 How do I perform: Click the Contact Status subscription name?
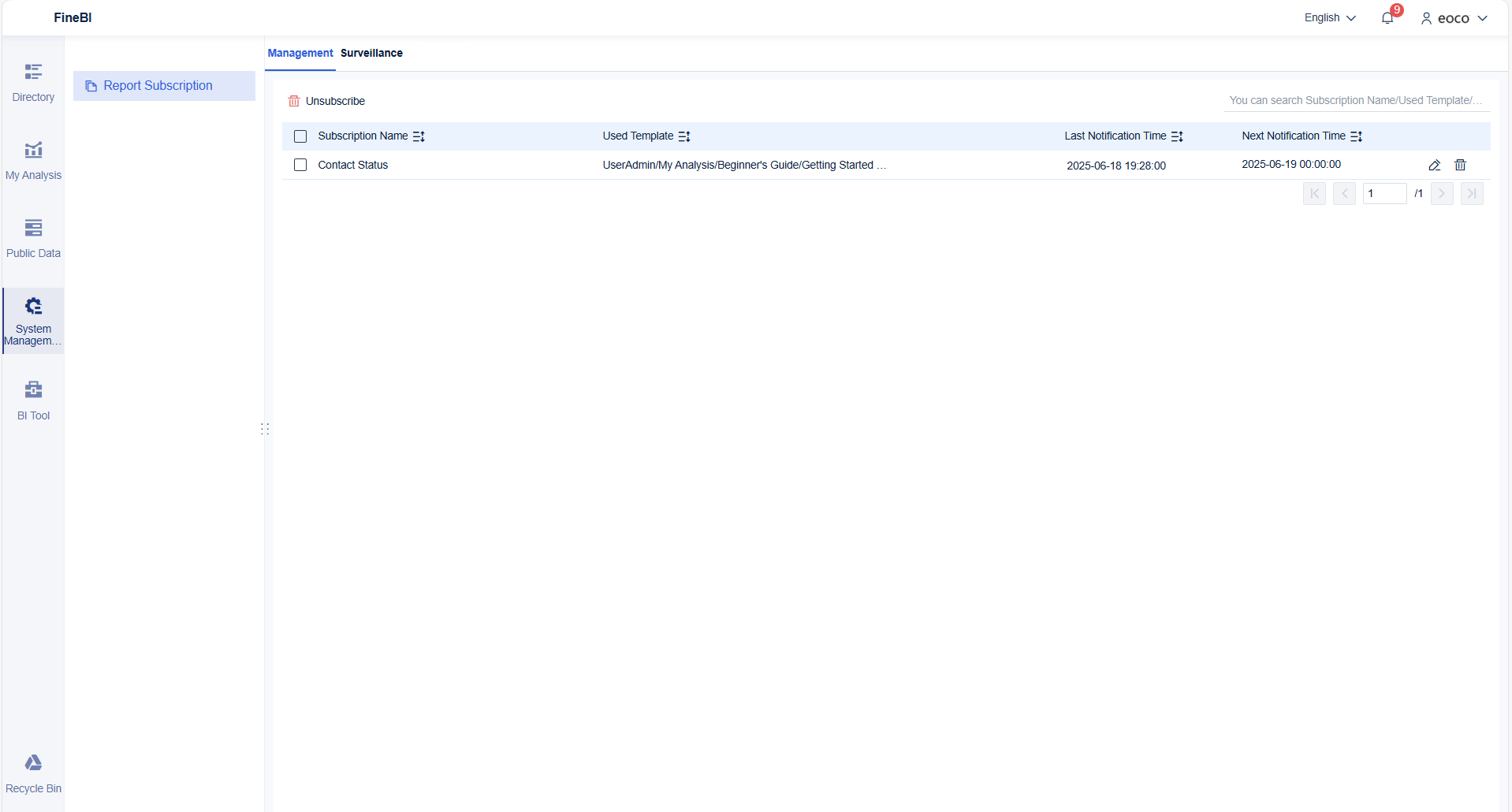click(x=353, y=165)
